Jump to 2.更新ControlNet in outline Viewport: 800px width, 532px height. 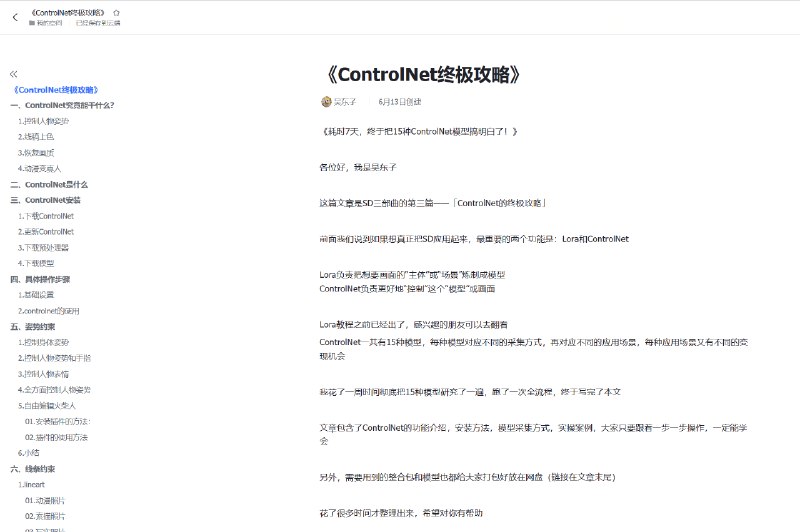click(x=46, y=232)
